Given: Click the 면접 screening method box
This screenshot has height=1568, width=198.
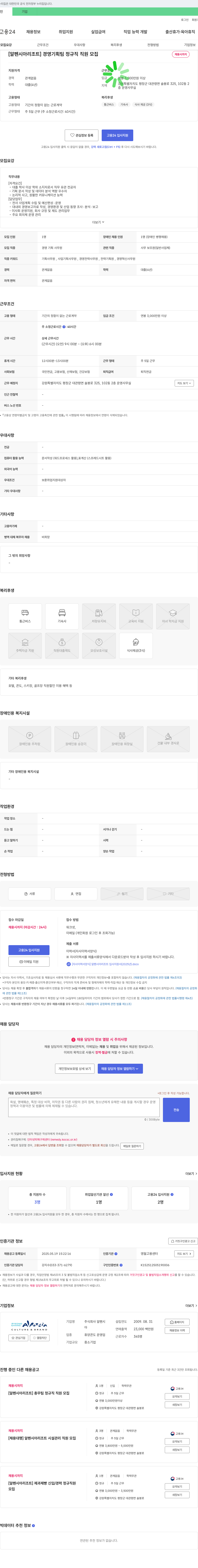Looking at the screenshot, I should coord(76,893).
